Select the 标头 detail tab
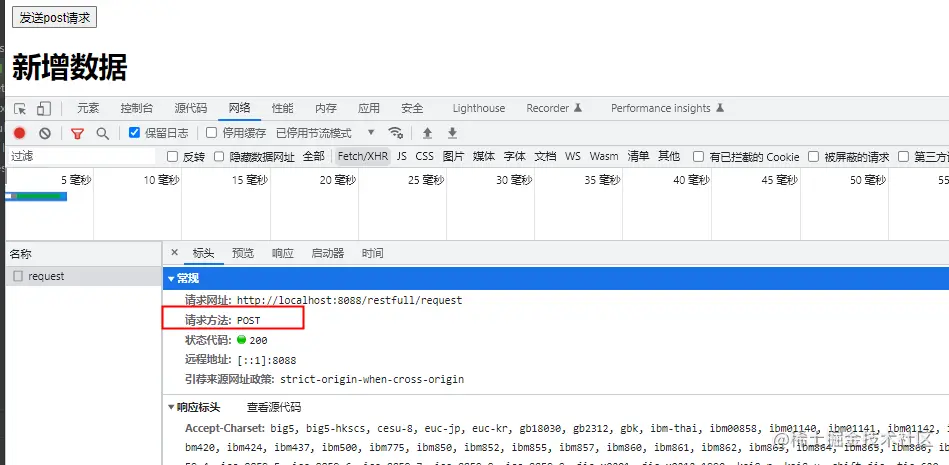Viewport: 949px width, 465px height. tap(203, 253)
